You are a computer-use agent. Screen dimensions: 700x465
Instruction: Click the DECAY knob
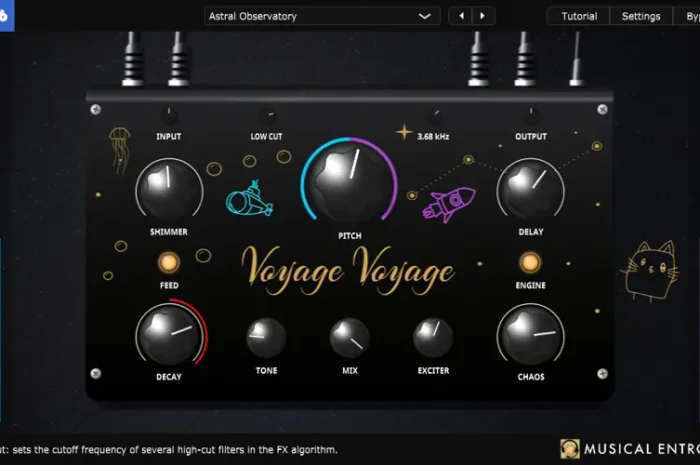(x=169, y=335)
